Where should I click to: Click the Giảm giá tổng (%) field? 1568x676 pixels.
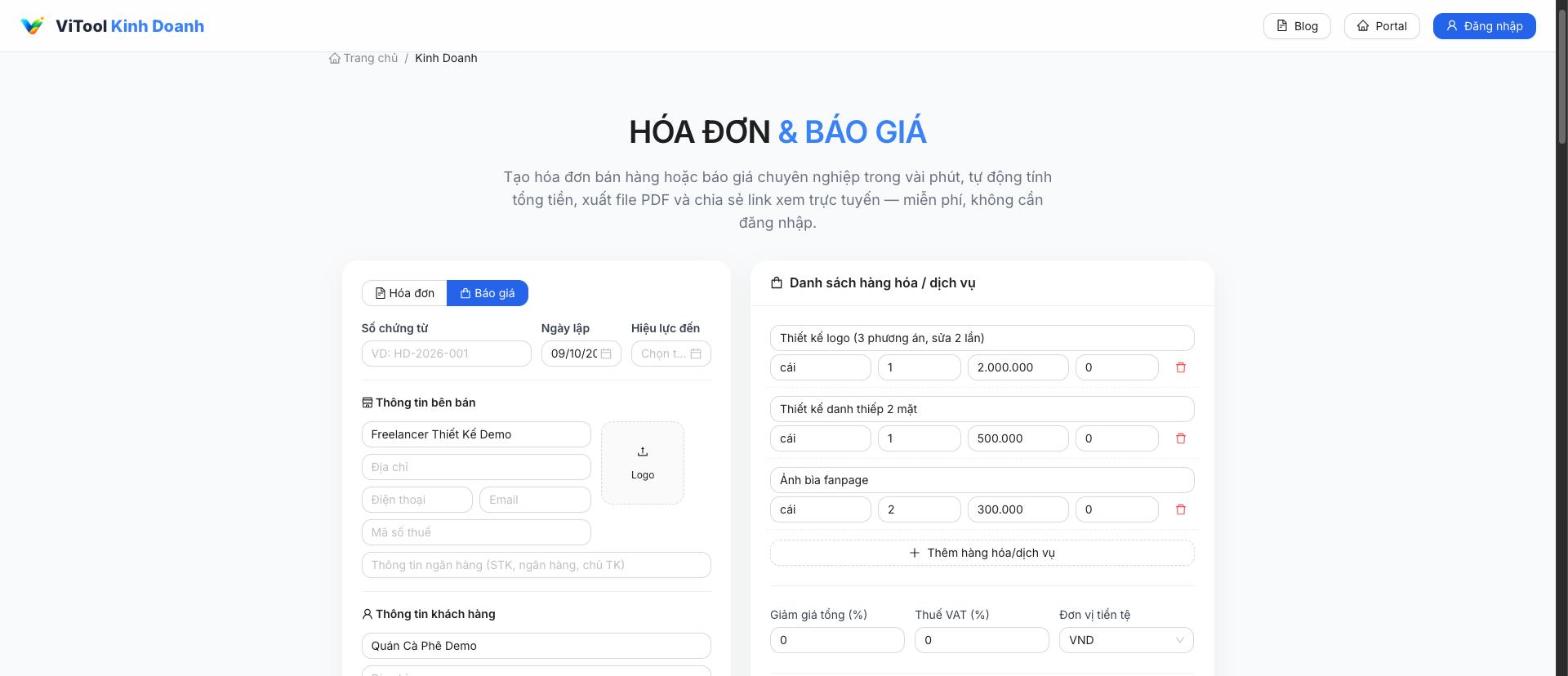coord(837,640)
